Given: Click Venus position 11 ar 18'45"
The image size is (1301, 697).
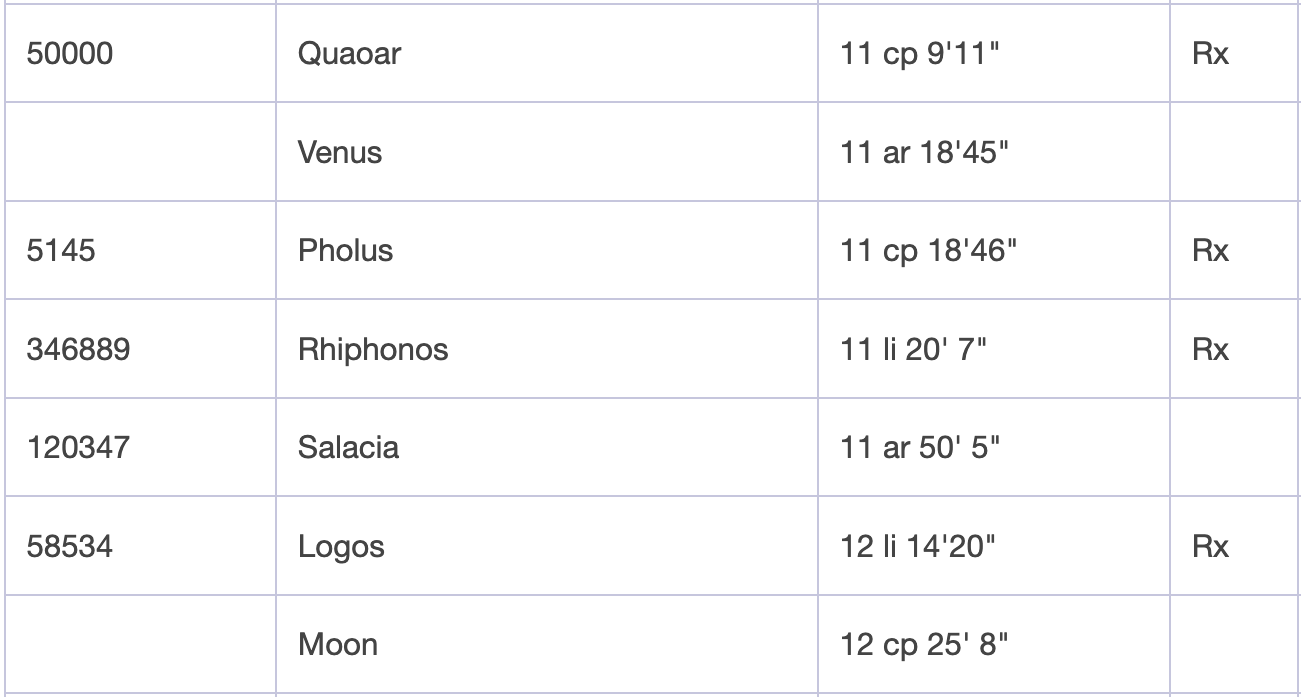Looking at the screenshot, I should tap(923, 152).
